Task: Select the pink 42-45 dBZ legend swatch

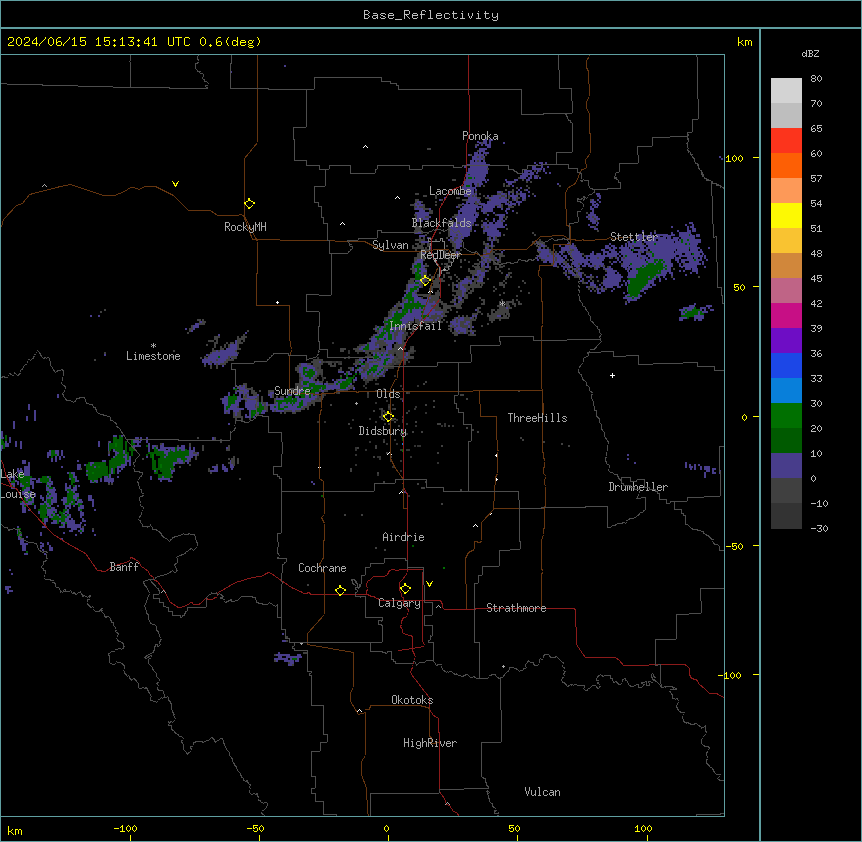Action: (x=786, y=291)
